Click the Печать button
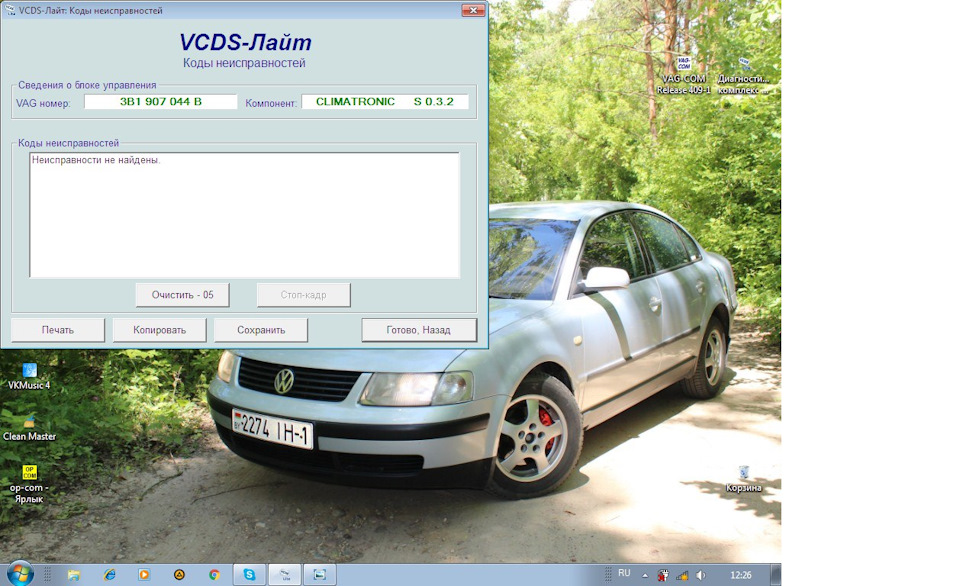Image resolution: width=960 pixels, height=586 pixels. (x=58, y=330)
